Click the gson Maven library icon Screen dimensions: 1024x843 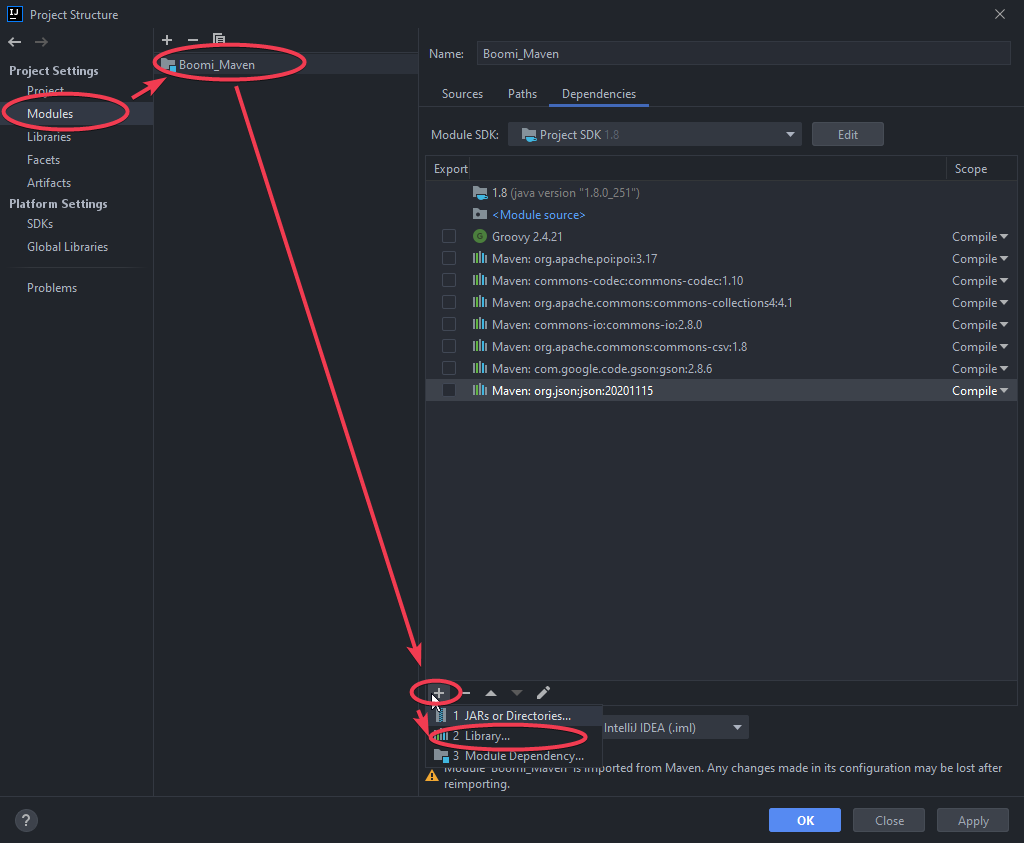tap(480, 368)
